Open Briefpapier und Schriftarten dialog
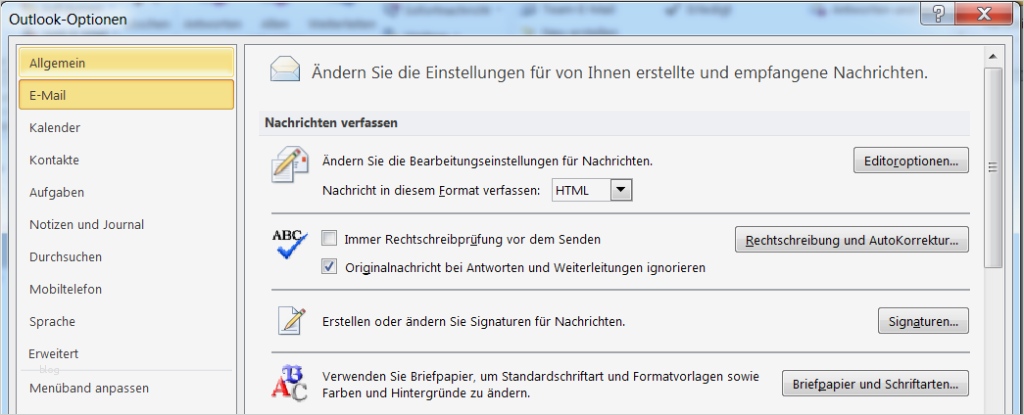The height and width of the screenshot is (415, 1024). (875, 384)
